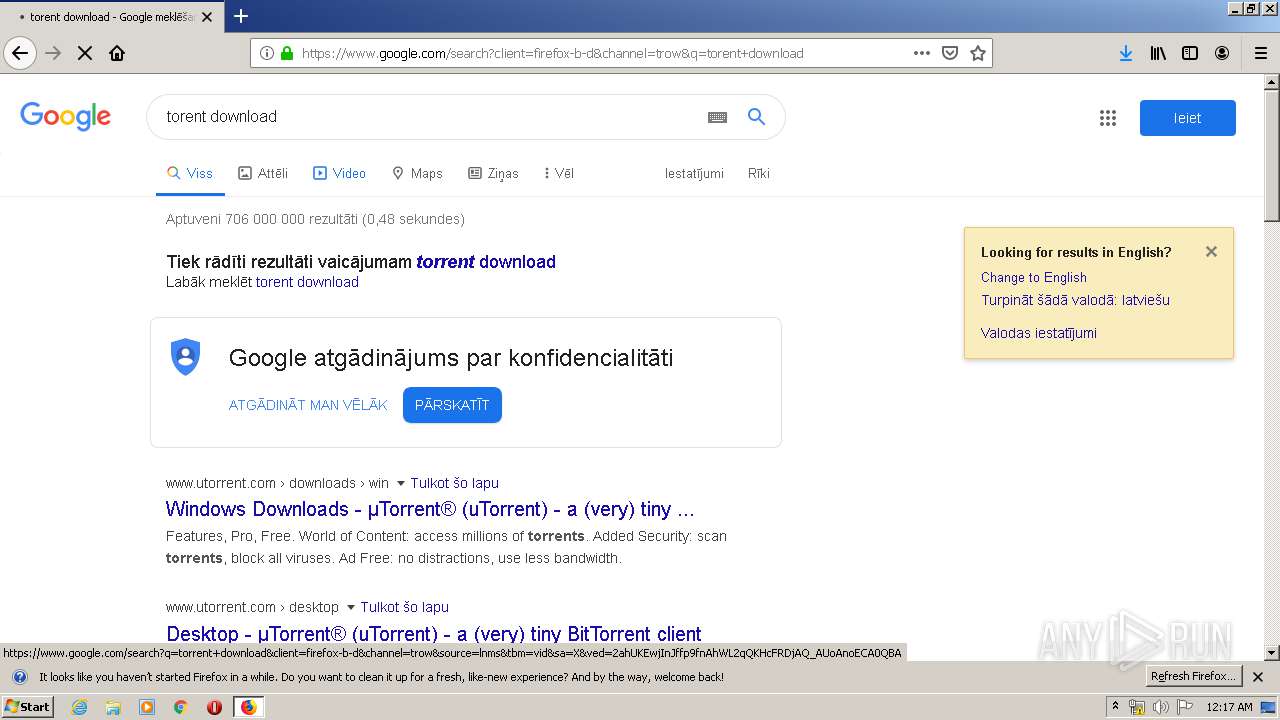The width and height of the screenshot is (1280, 720).
Task: Expand dropdown arrow beside utorrent desktop
Action: pyautogui.click(x=350, y=607)
